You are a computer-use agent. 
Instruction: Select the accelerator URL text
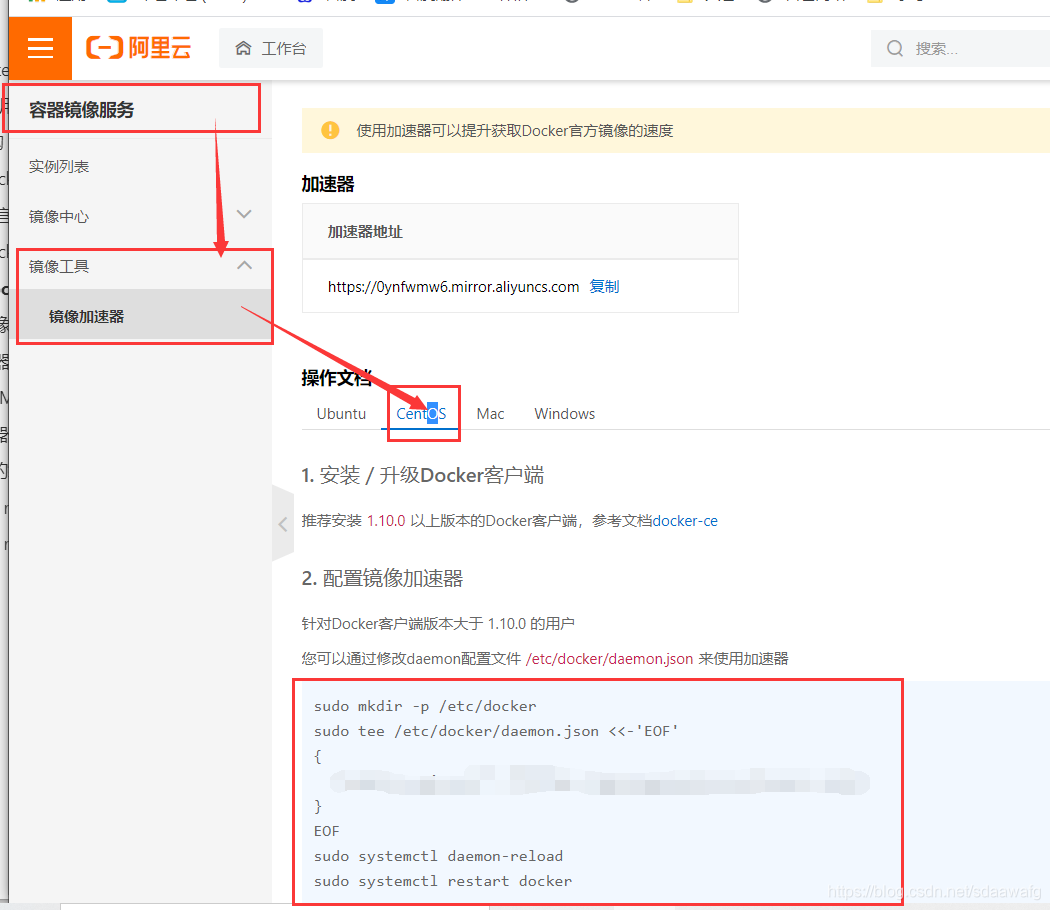453,287
